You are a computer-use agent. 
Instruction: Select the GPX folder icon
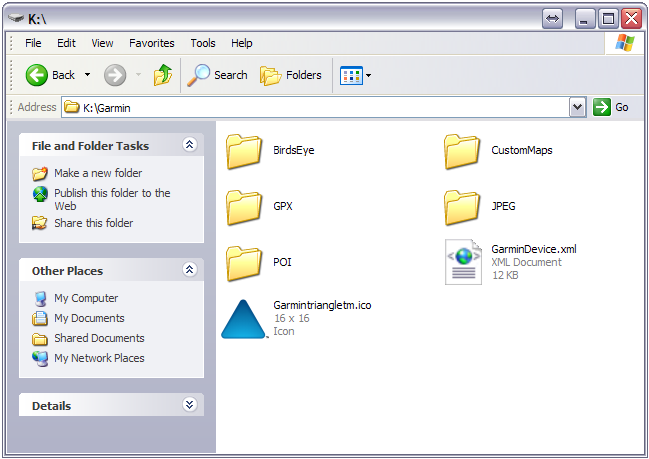point(244,207)
